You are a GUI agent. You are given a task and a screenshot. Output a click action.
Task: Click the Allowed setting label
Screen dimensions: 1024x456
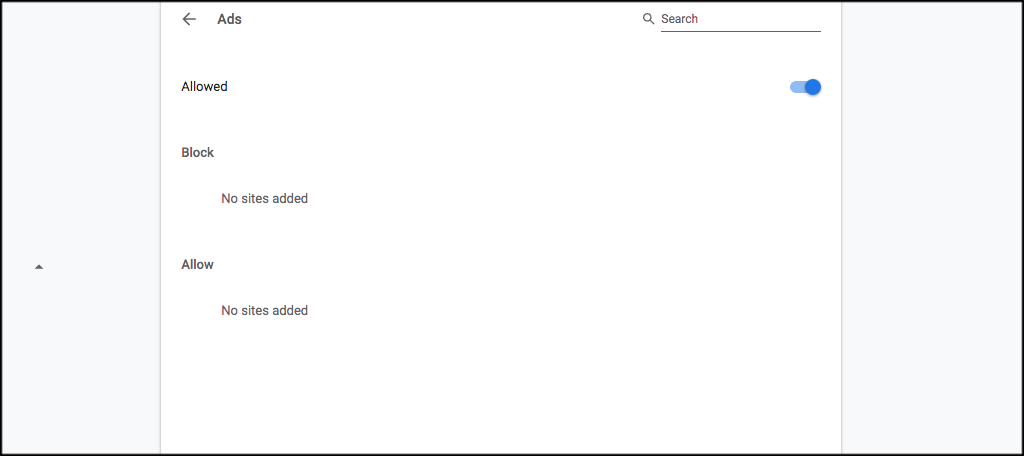[204, 87]
